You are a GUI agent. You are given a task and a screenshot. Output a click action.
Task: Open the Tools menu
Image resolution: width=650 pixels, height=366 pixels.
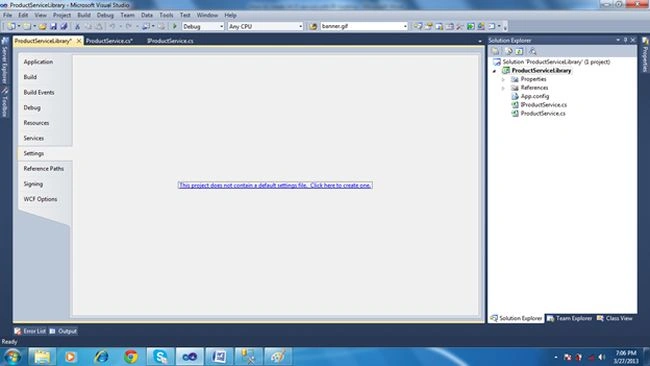point(166,15)
